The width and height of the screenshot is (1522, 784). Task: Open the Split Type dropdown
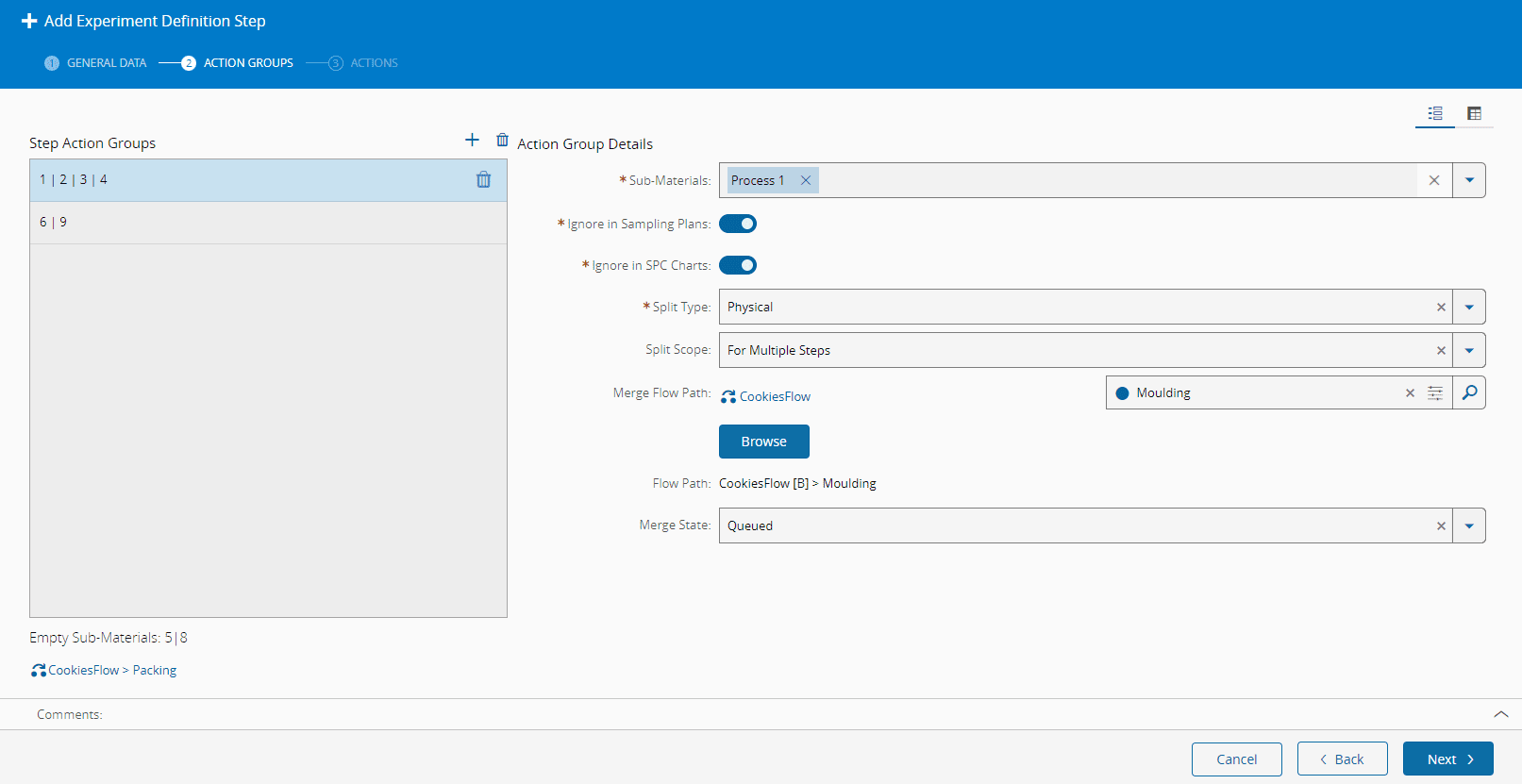click(1469, 308)
